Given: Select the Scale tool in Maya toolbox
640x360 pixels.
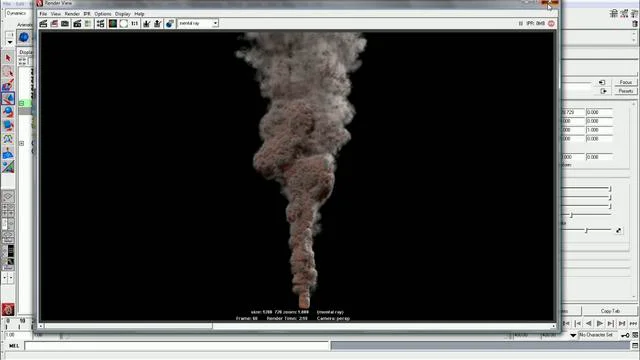Looking at the screenshot, I should [x=8, y=126].
